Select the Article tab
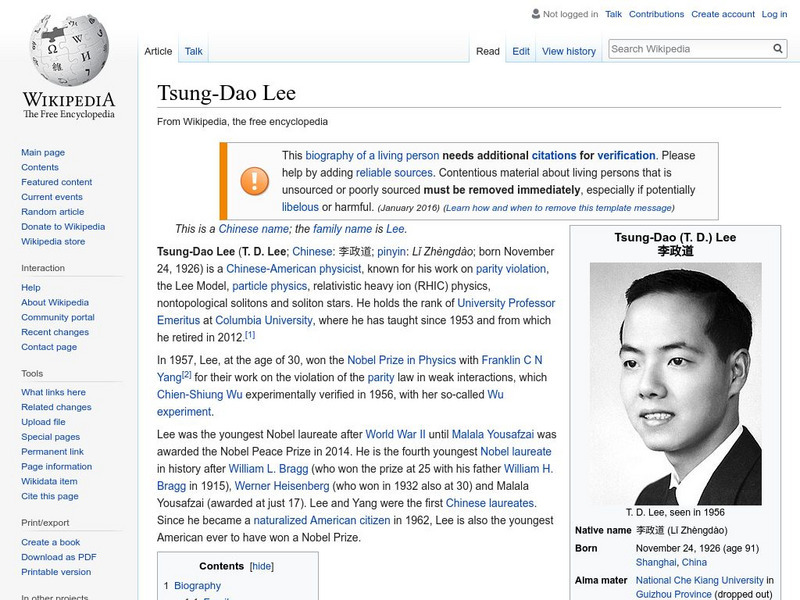800x600 pixels. [x=158, y=51]
